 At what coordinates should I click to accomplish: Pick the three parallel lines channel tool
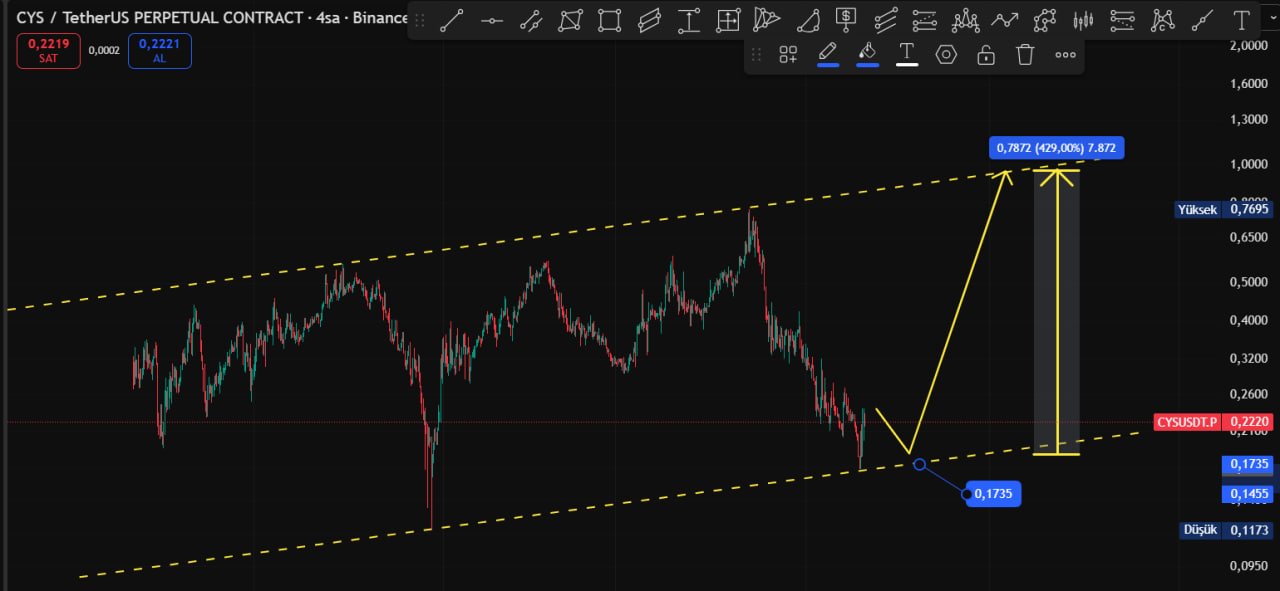(886, 19)
